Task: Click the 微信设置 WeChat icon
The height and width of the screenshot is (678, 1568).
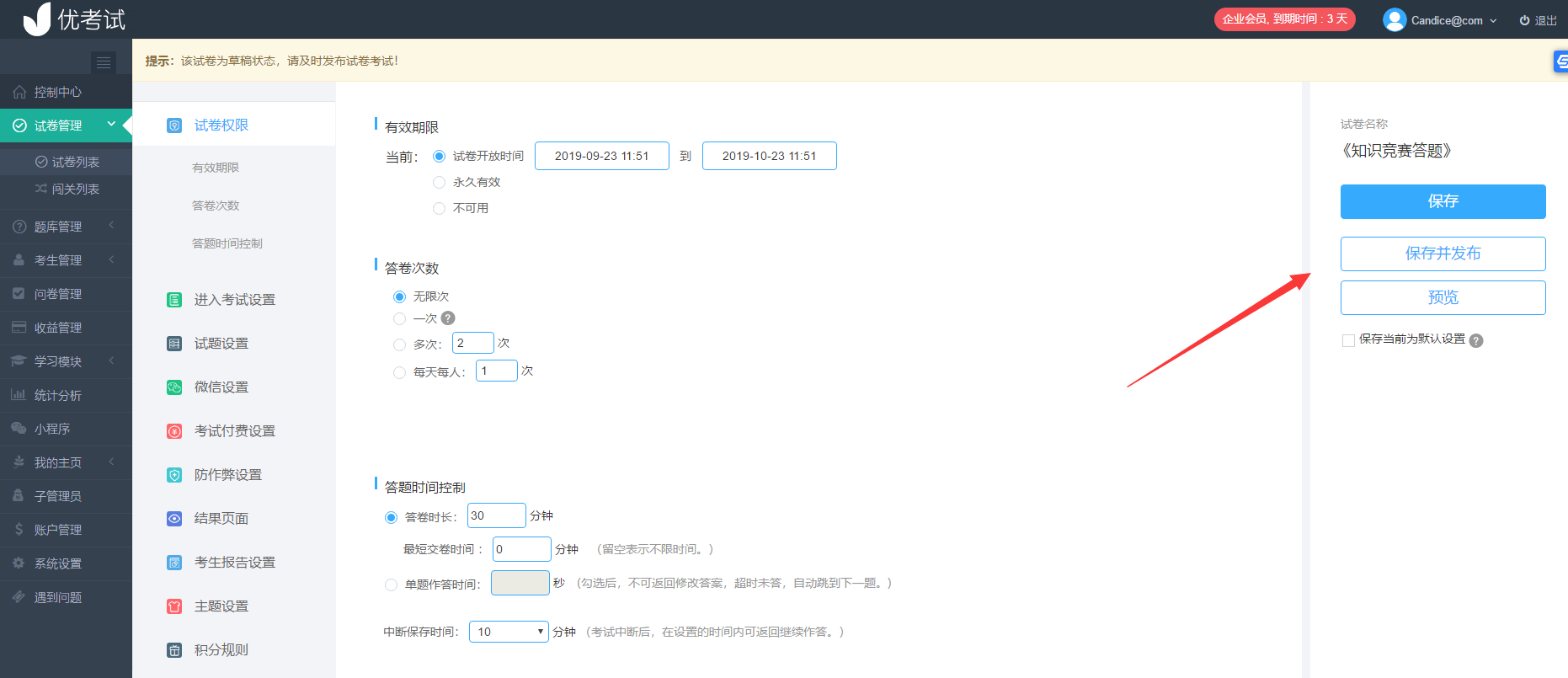Action: 174,387
